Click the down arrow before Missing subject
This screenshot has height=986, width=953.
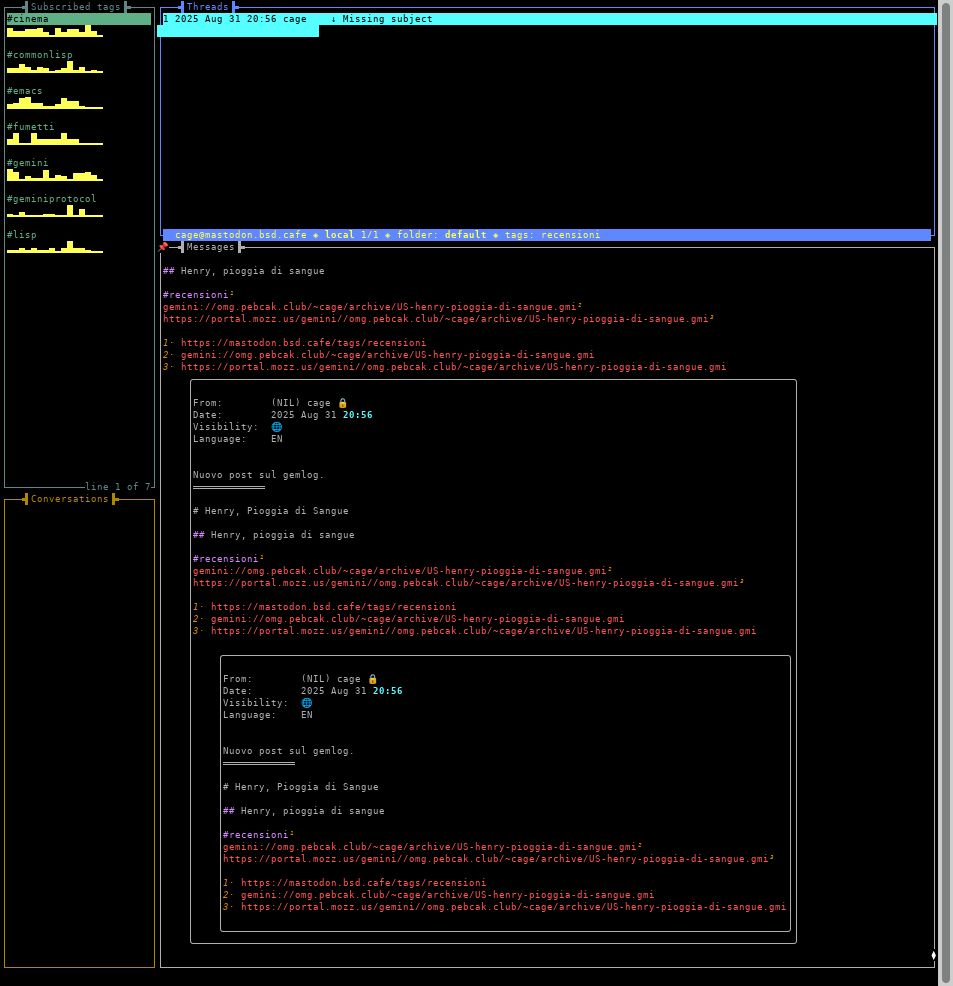[335, 18]
